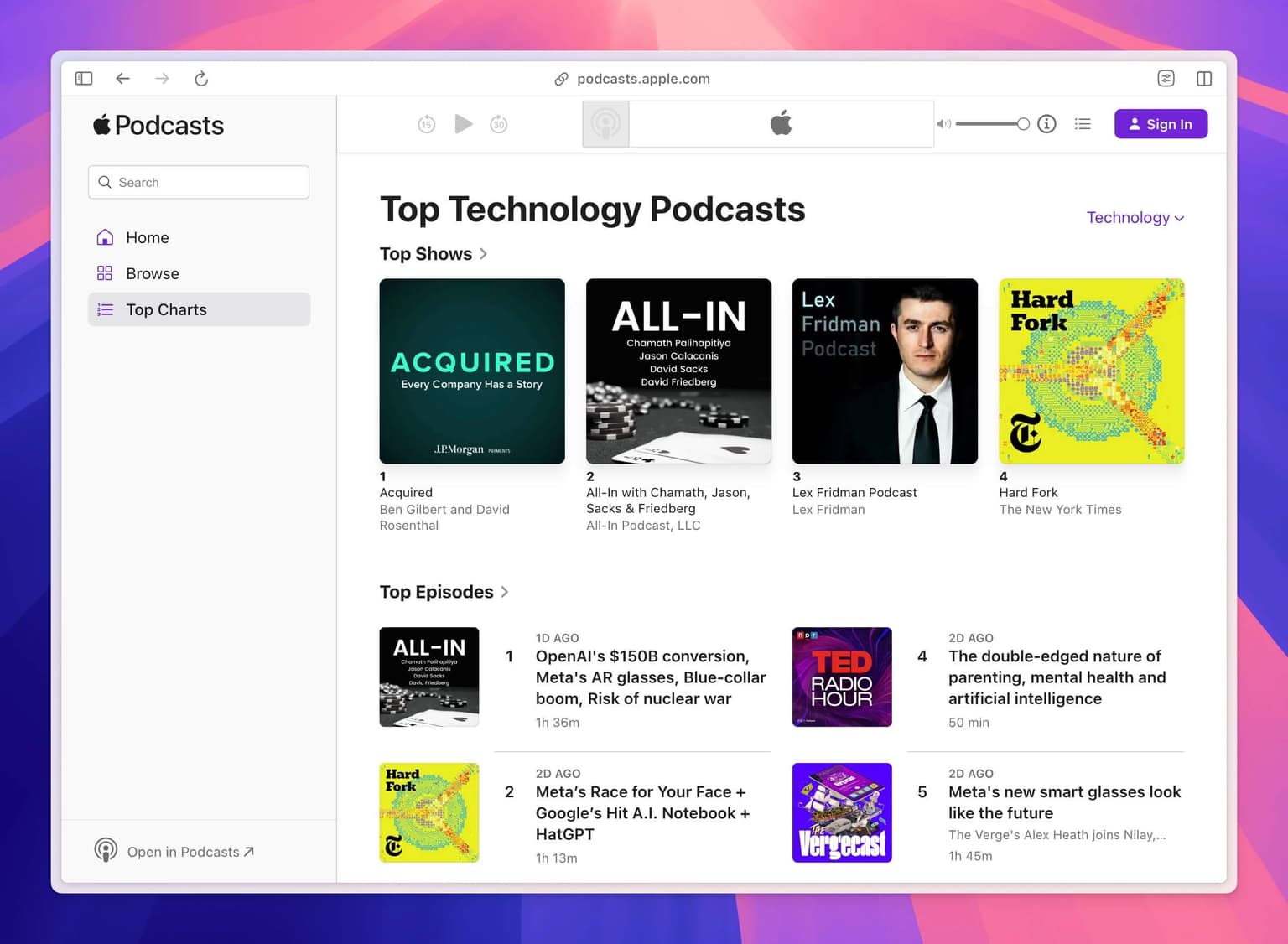Image resolution: width=1288 pixels, height=944 pixels.
Task: Go to Home in sidebar
Action: point(199,237)
